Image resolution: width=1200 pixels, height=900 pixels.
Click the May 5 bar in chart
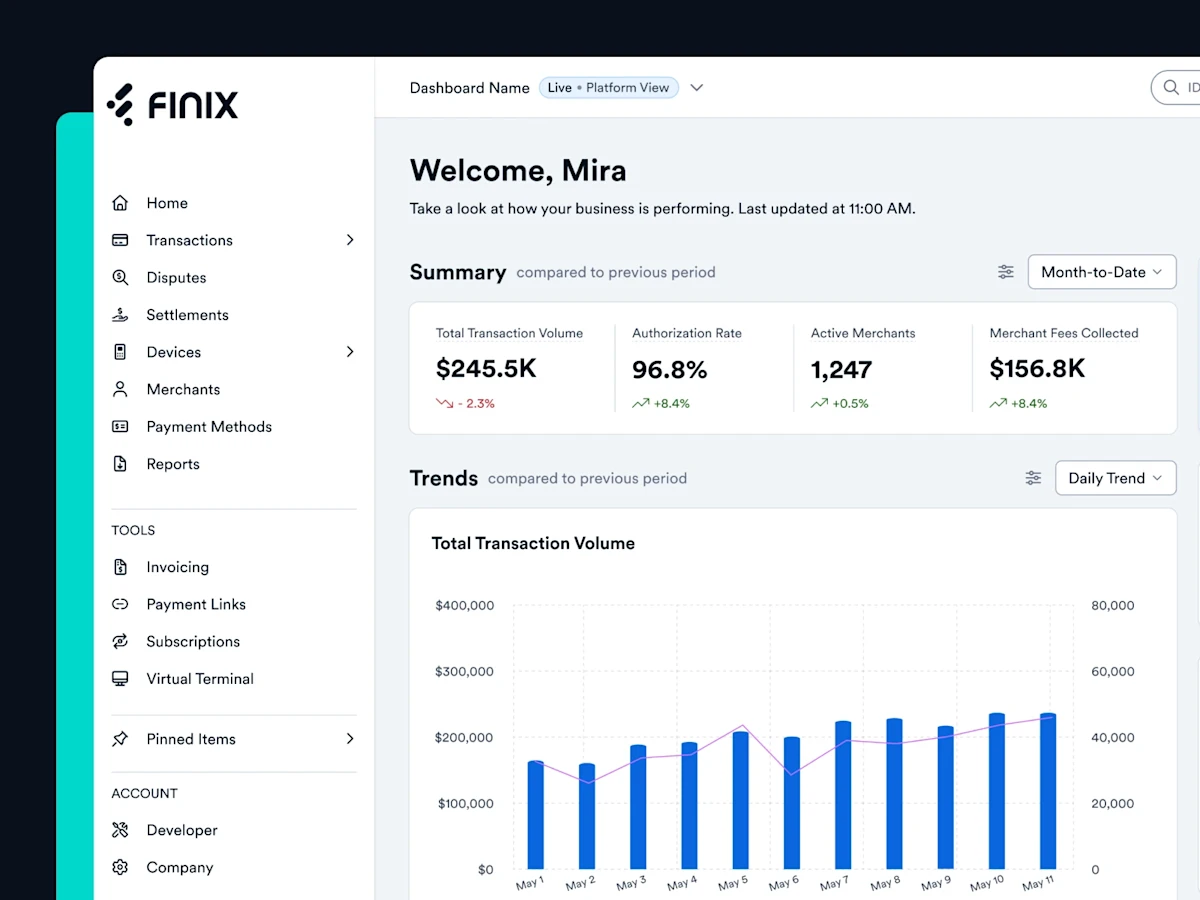coord(740,800)
